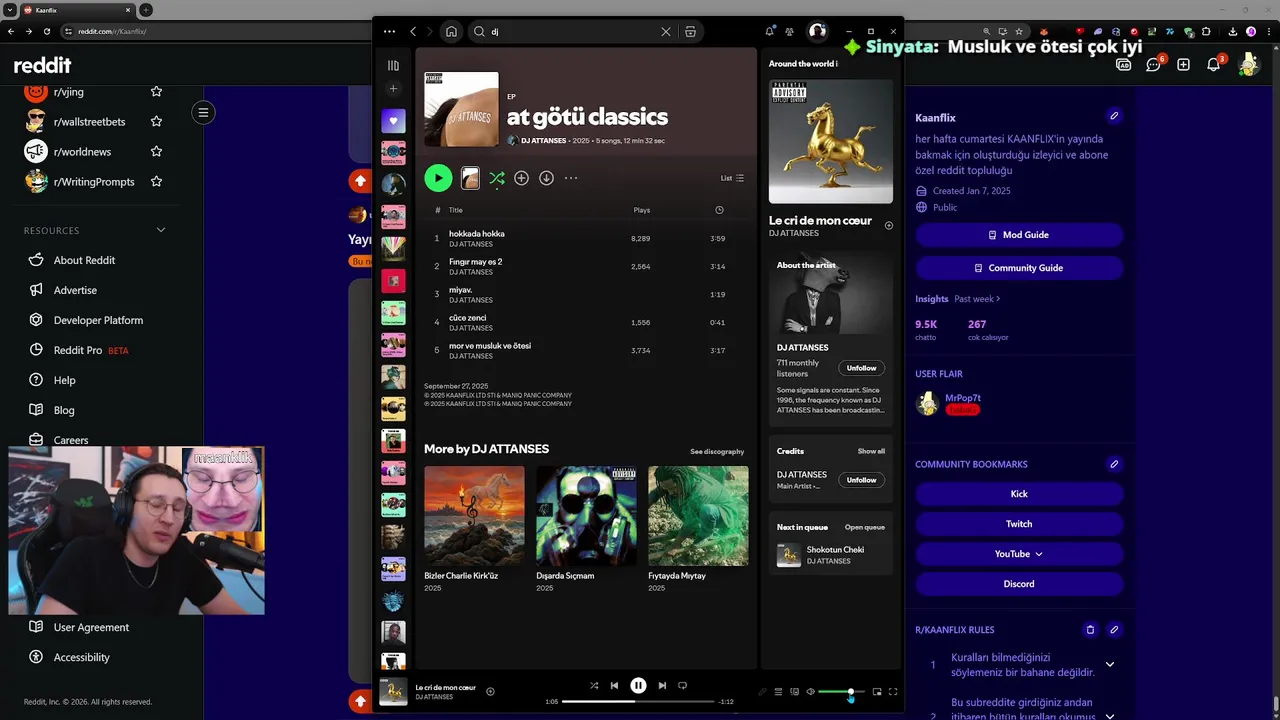Adjust the Spotify volume slider
Screen dimensions: 1280x720
[x=841, y=692]
